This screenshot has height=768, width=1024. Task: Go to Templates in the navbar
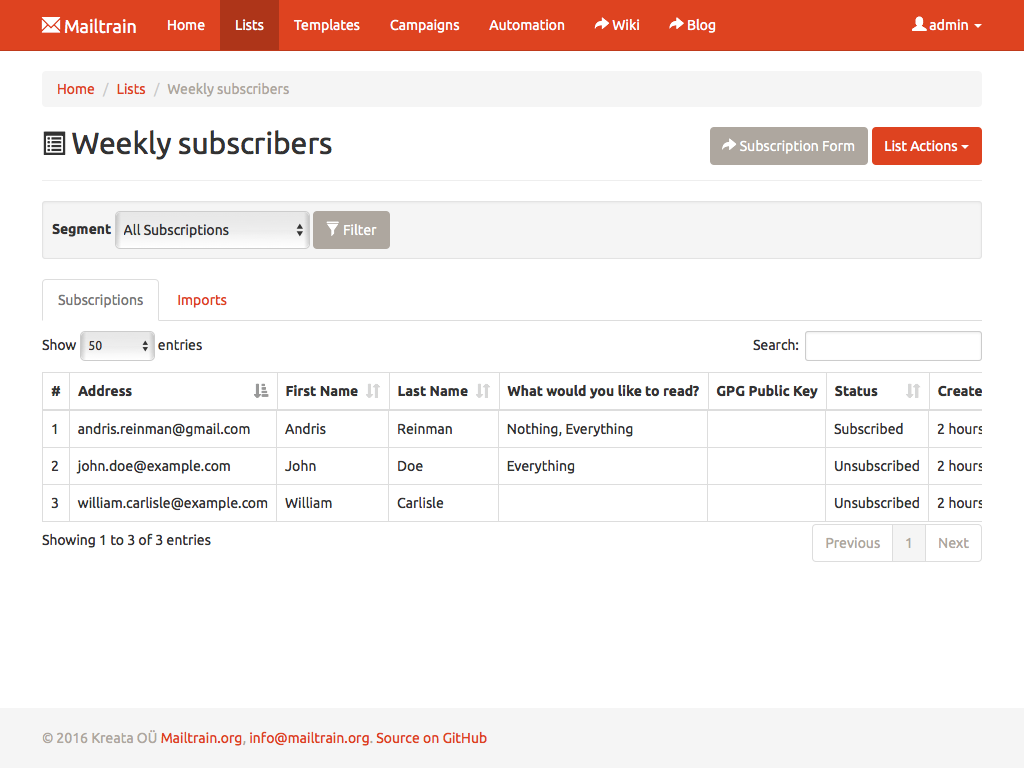326,25
